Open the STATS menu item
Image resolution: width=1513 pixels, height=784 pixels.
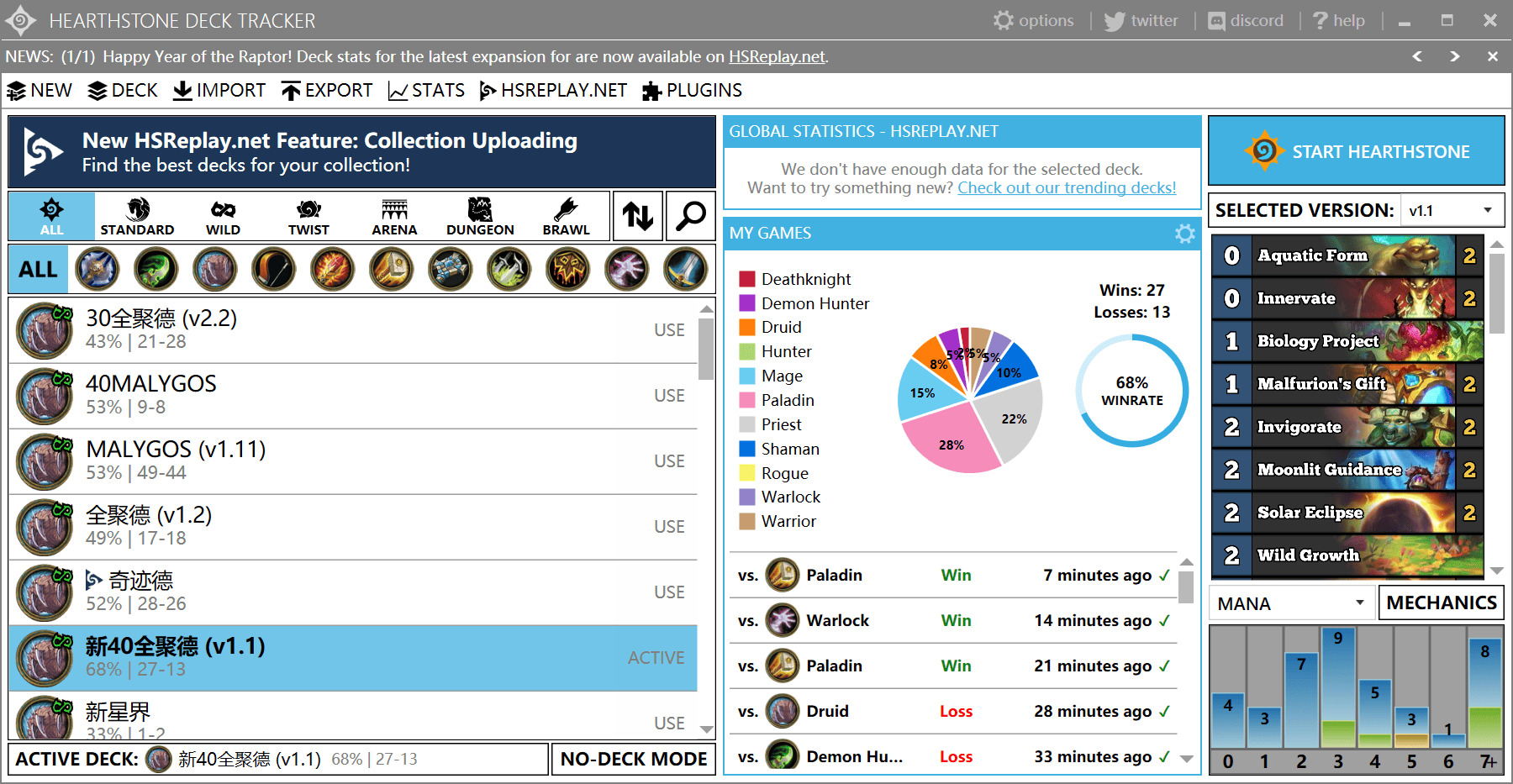click(x=426, y=91)
